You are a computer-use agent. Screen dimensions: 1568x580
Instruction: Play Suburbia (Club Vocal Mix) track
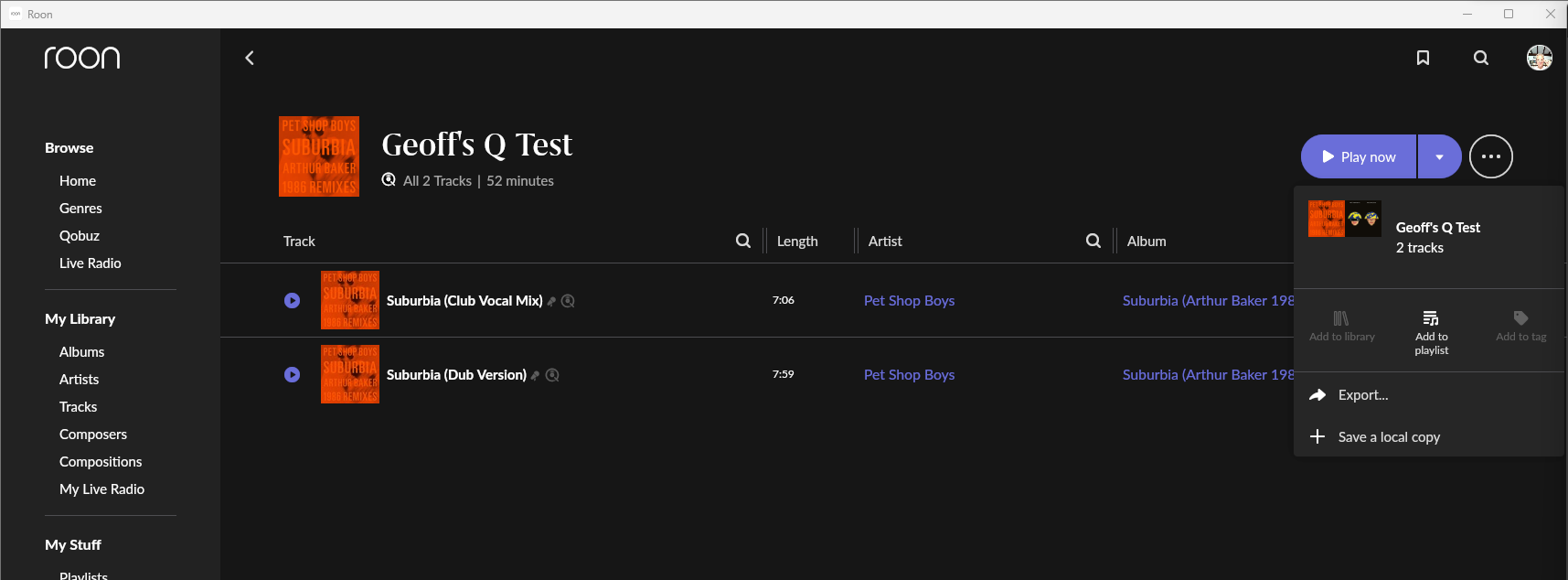pyautogui.click(x=292, y=300)
